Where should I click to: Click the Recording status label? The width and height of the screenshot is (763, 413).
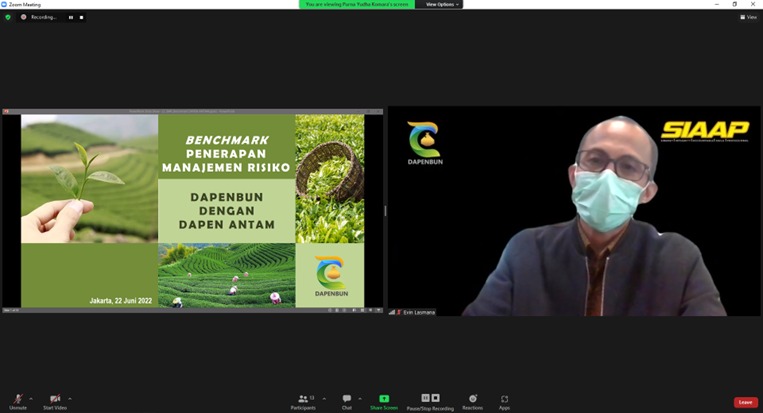click(x=42, y=17)
